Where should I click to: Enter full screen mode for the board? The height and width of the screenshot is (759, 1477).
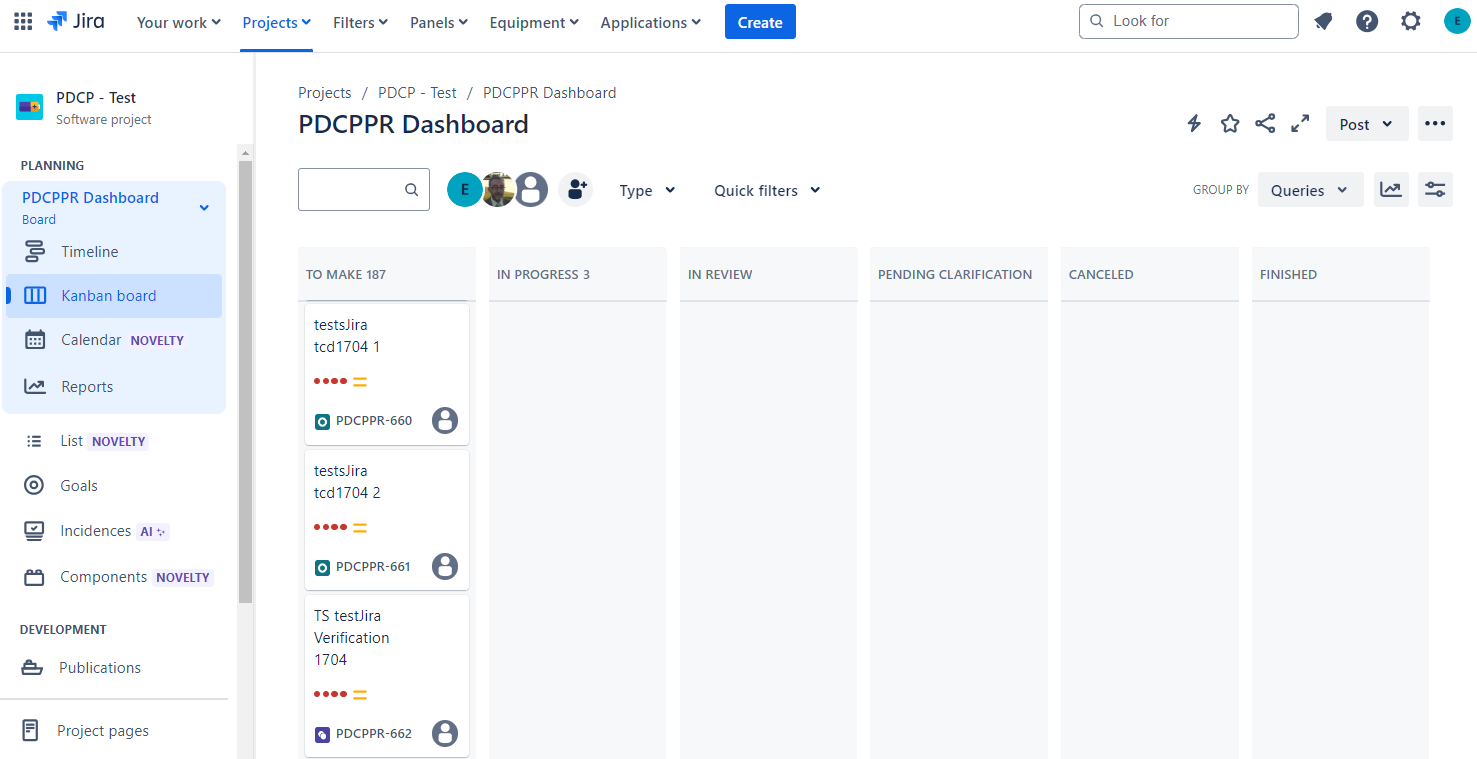coord(1299,123)
